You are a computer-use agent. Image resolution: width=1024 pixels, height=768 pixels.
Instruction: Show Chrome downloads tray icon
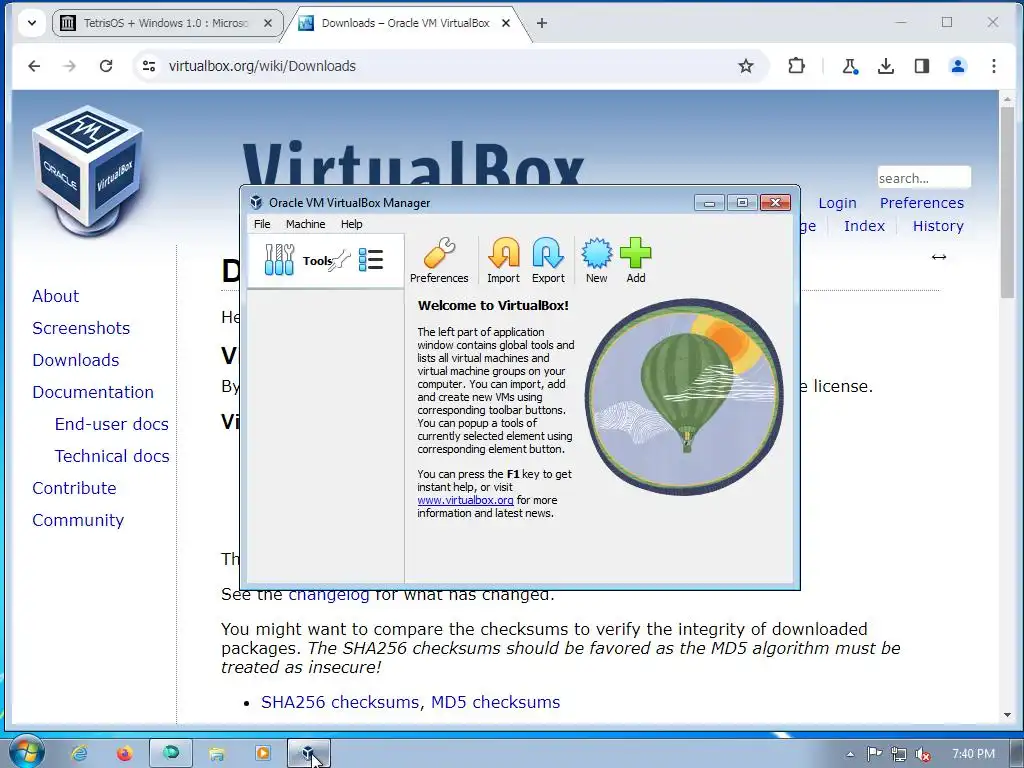point(886,66)
